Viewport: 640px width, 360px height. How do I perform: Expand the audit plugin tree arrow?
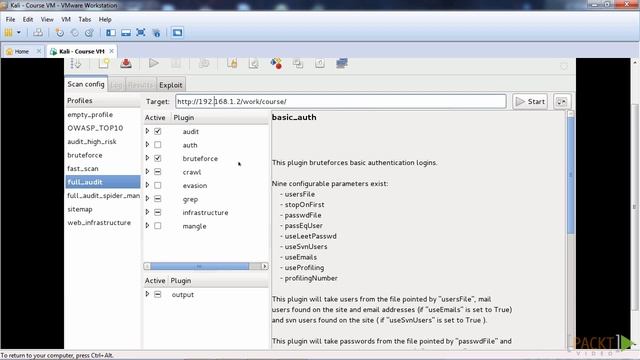pyautogui.click(x=147, y=131)
